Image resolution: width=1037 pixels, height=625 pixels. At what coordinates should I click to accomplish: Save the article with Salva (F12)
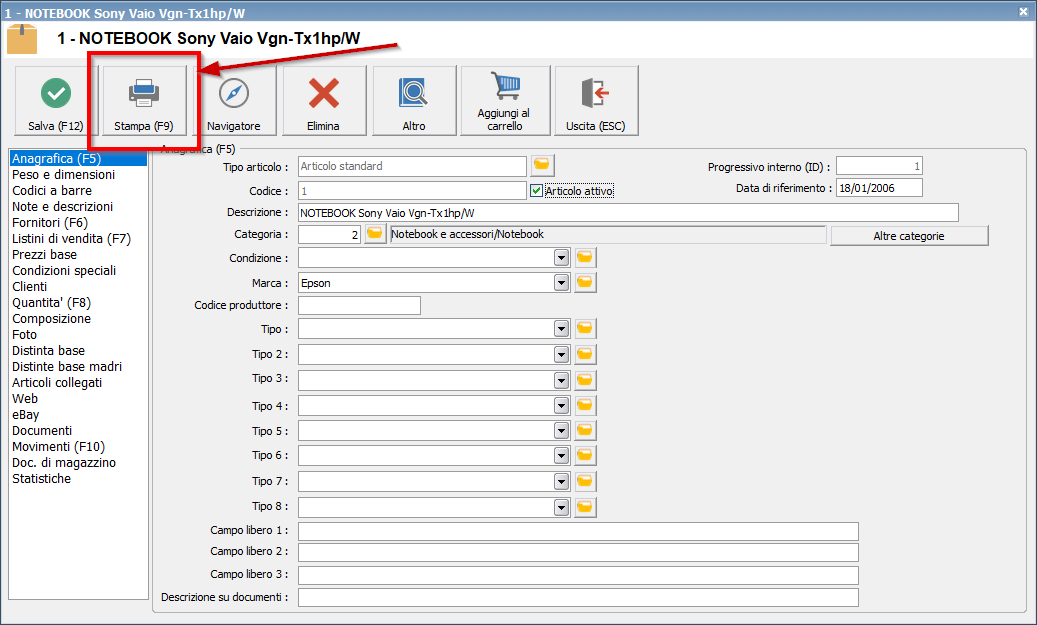pyautogui.click(x=56, y=101)
